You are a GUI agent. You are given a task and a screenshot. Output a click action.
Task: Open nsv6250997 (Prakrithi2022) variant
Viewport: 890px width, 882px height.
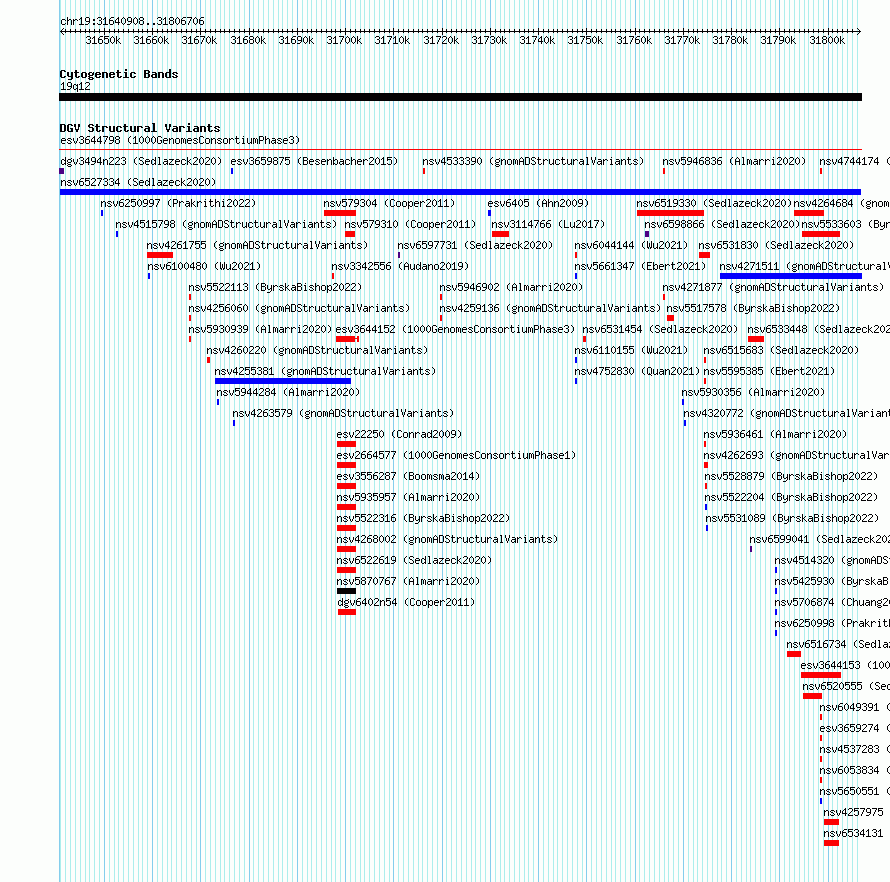click(x=178, y=203)
